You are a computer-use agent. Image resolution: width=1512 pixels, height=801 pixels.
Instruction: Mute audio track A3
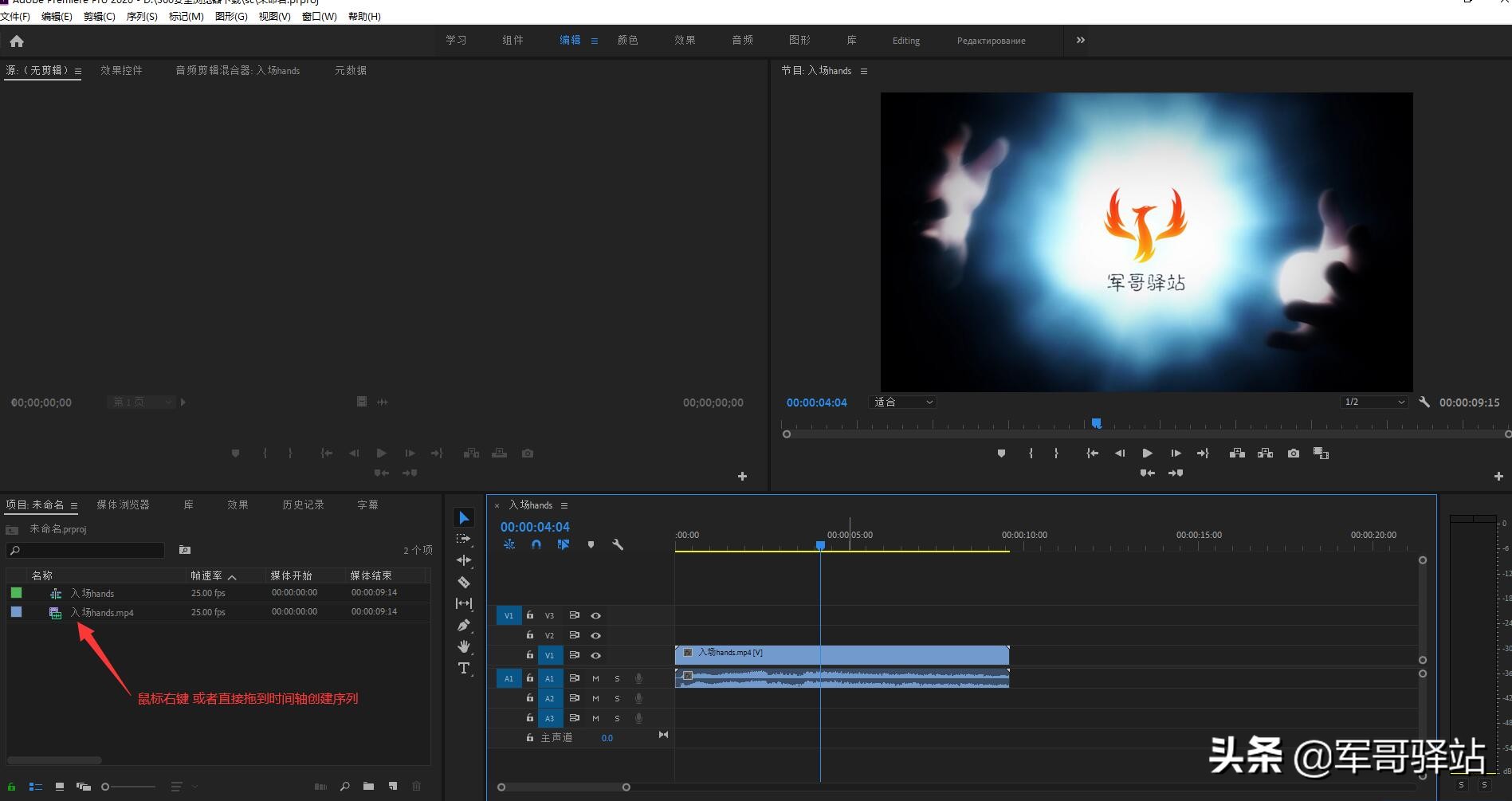point(595,718)
